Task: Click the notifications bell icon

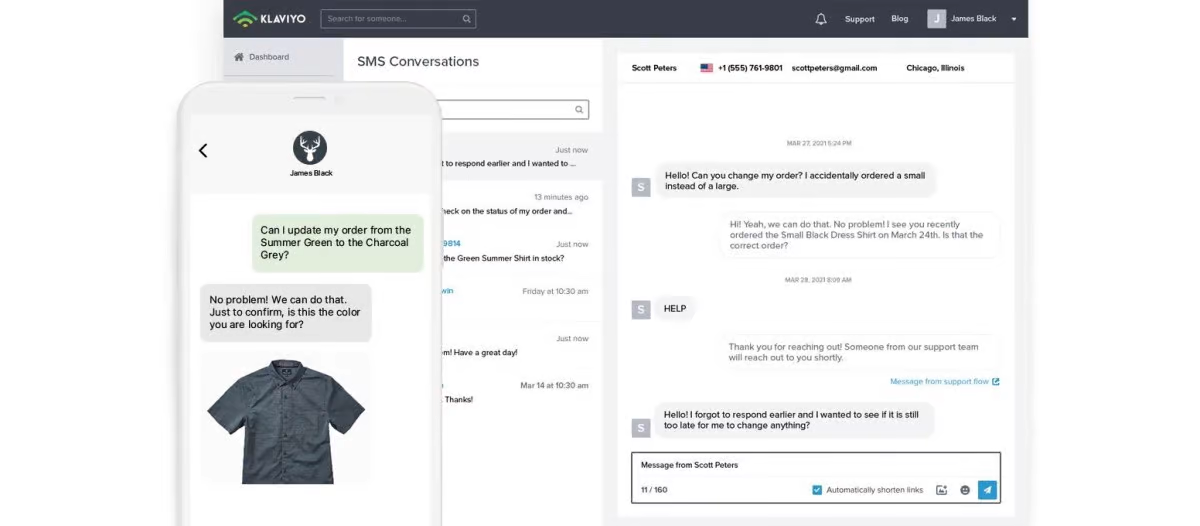Action: [x=821, y=19]
